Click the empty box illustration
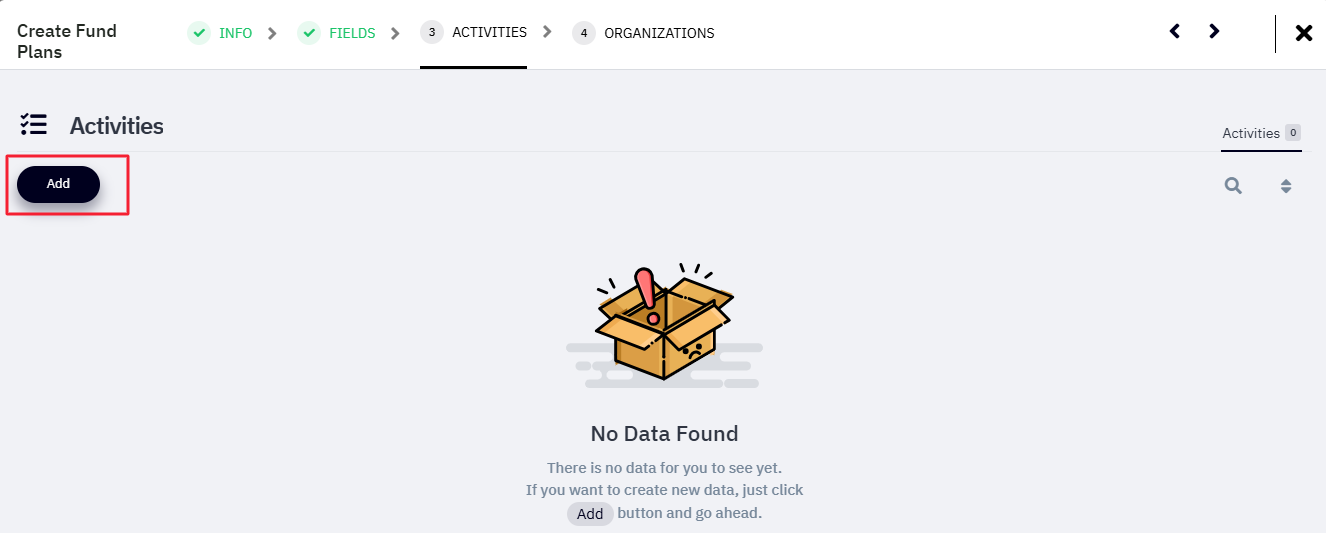Viewport: 1326px width, 533px height. (664, 323)
